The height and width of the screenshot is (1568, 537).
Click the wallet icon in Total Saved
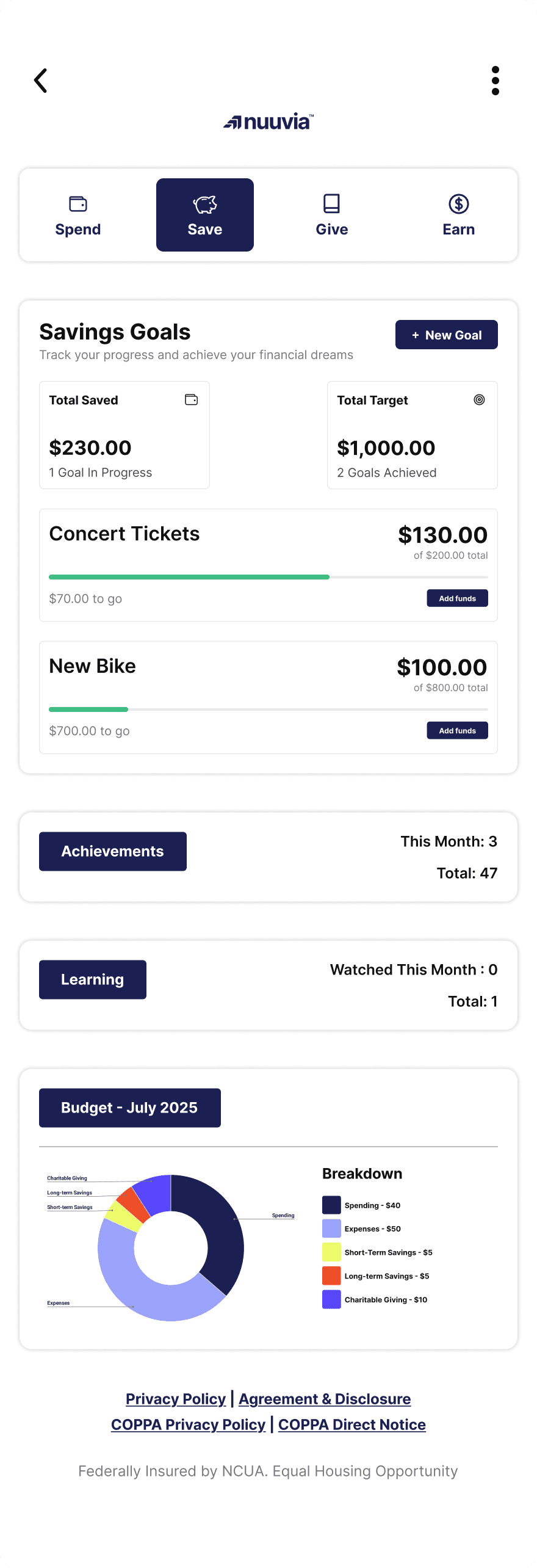click(191, 400)
